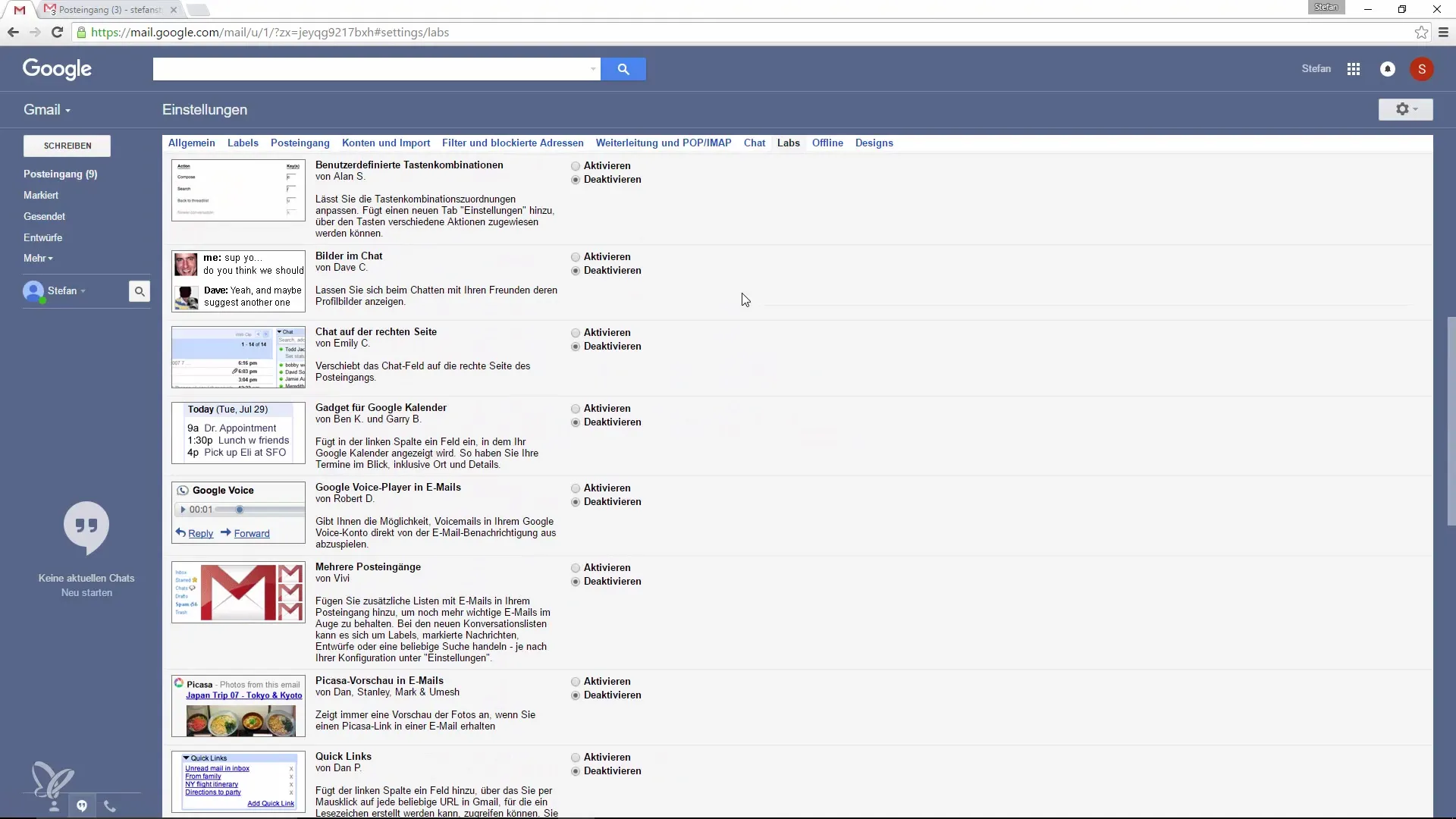1456x819 pixels.
Task: Open the Gesendet folder
Action: point(44,216)
